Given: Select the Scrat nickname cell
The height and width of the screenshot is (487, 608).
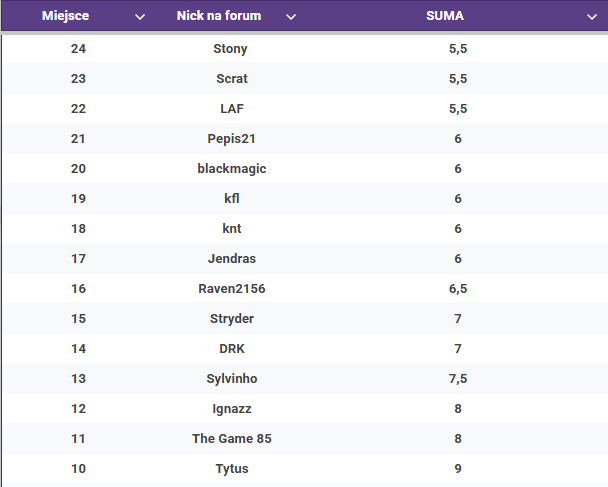Looking at the screenshot, I should (x=232, y=79).
